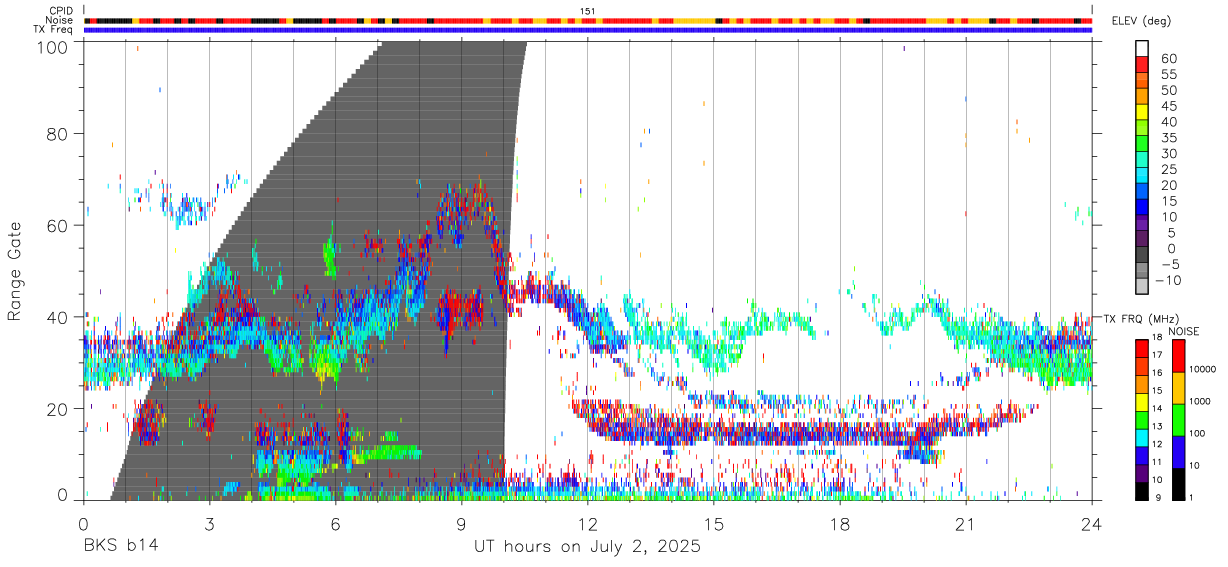This screenshot has height=567, width=1228.
Task: Pick the light gray ELEV segment below -10
Action: click(x=1143, y=287)
